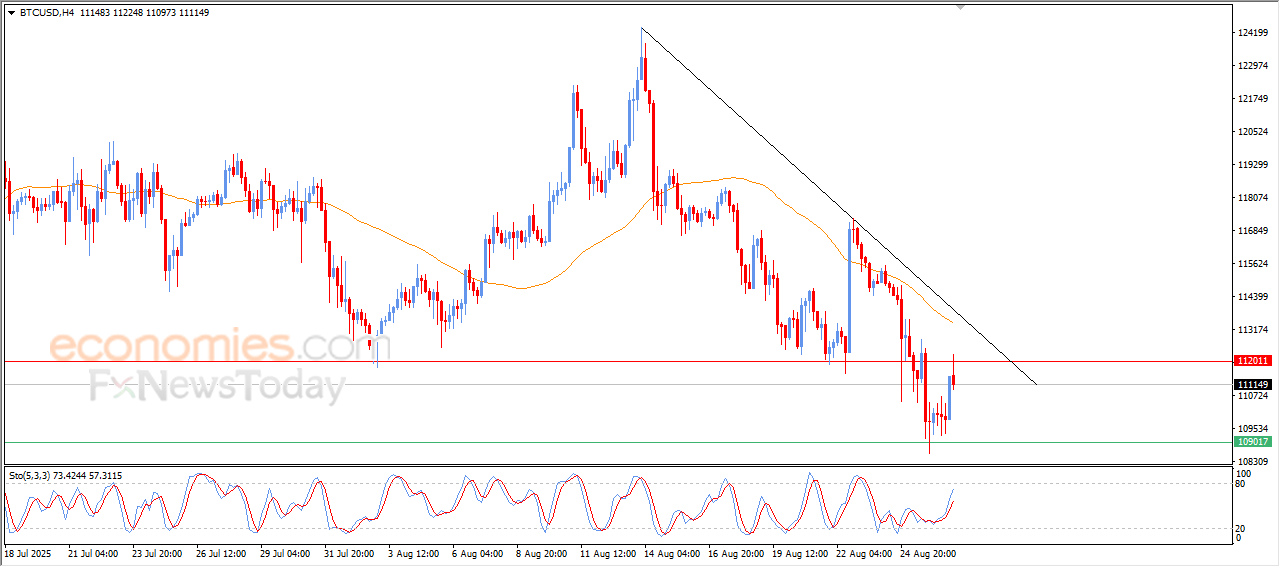Click the 18 Jul 2025 date label
This screenshot has width=1280, height=567.
coord(27,553)
